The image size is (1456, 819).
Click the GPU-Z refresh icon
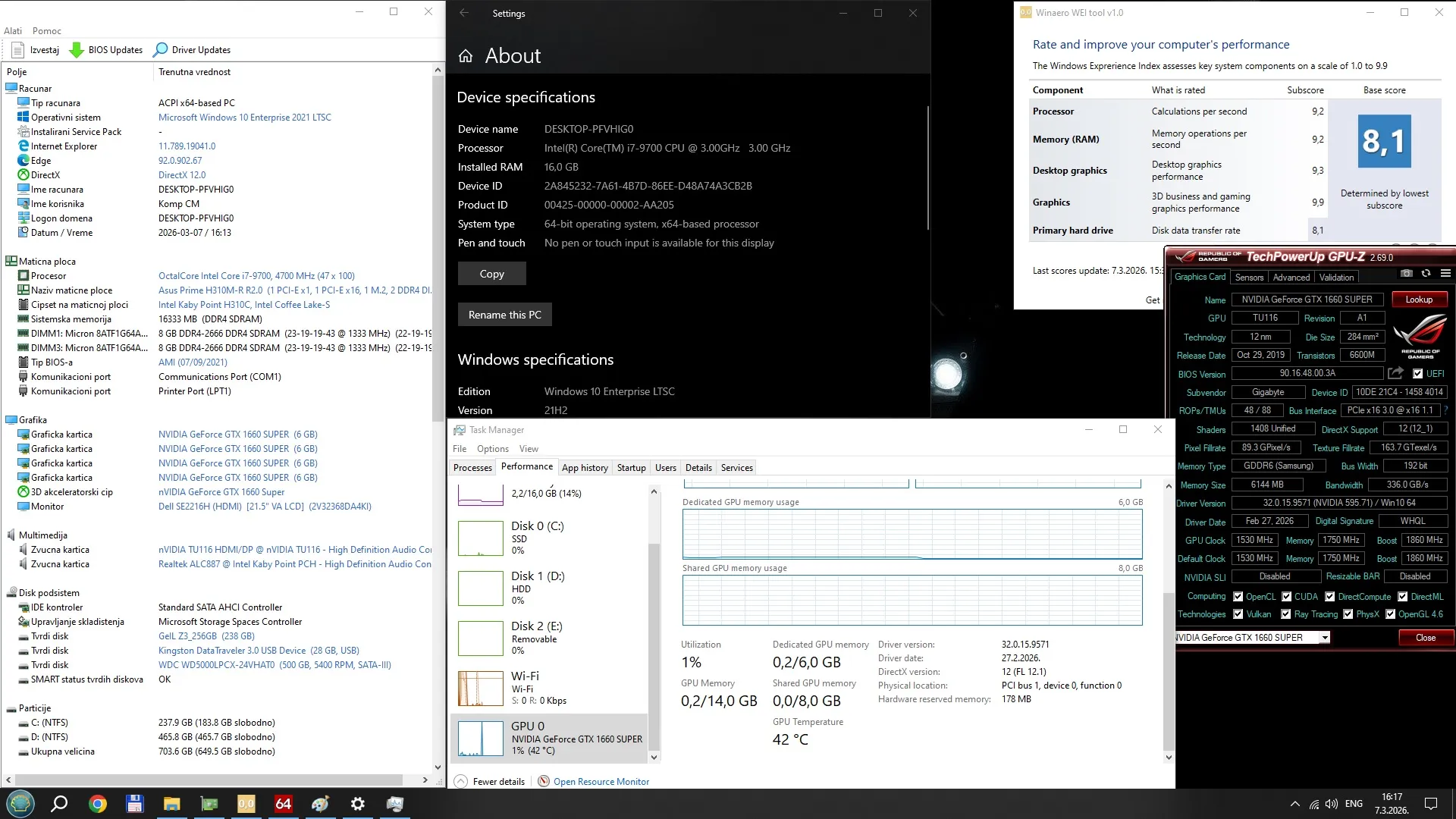1426,274
